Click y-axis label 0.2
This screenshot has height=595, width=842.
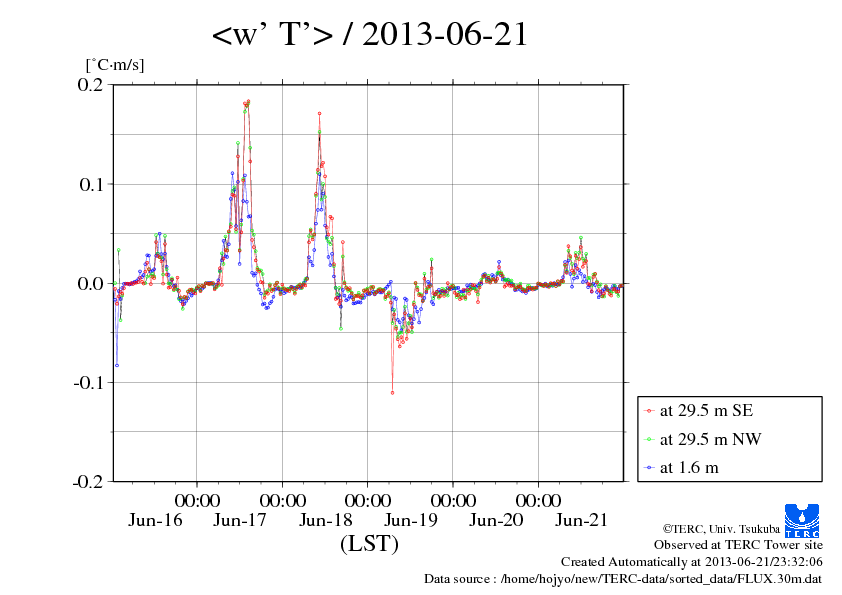(90, 85)
